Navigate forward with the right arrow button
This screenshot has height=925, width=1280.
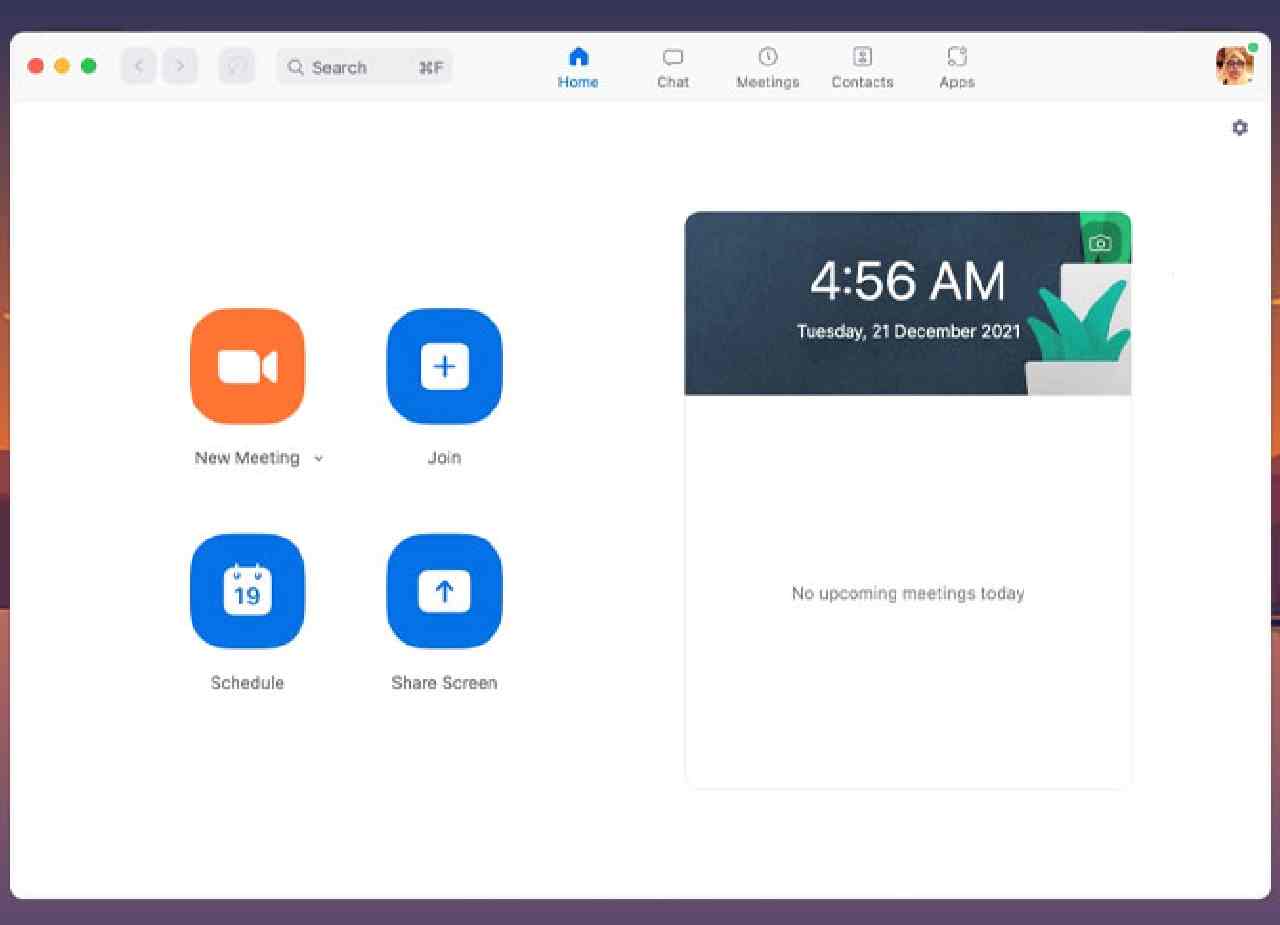(180, 67)
